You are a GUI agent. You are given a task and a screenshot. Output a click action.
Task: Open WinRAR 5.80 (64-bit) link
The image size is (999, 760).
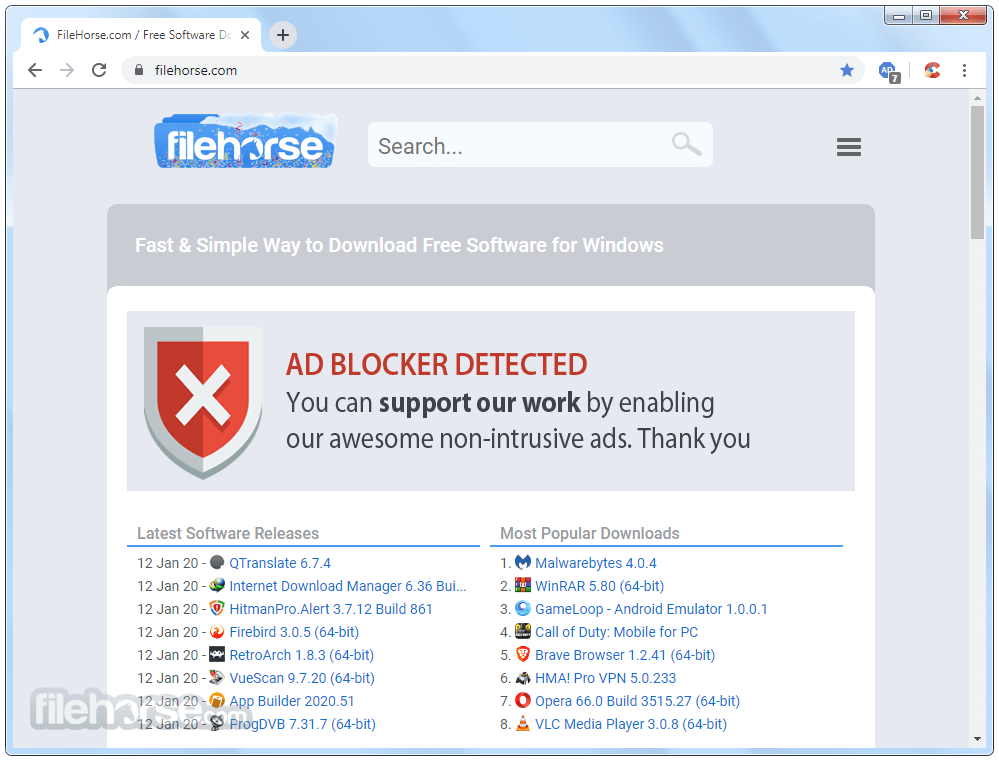click(x=600, y=586)
